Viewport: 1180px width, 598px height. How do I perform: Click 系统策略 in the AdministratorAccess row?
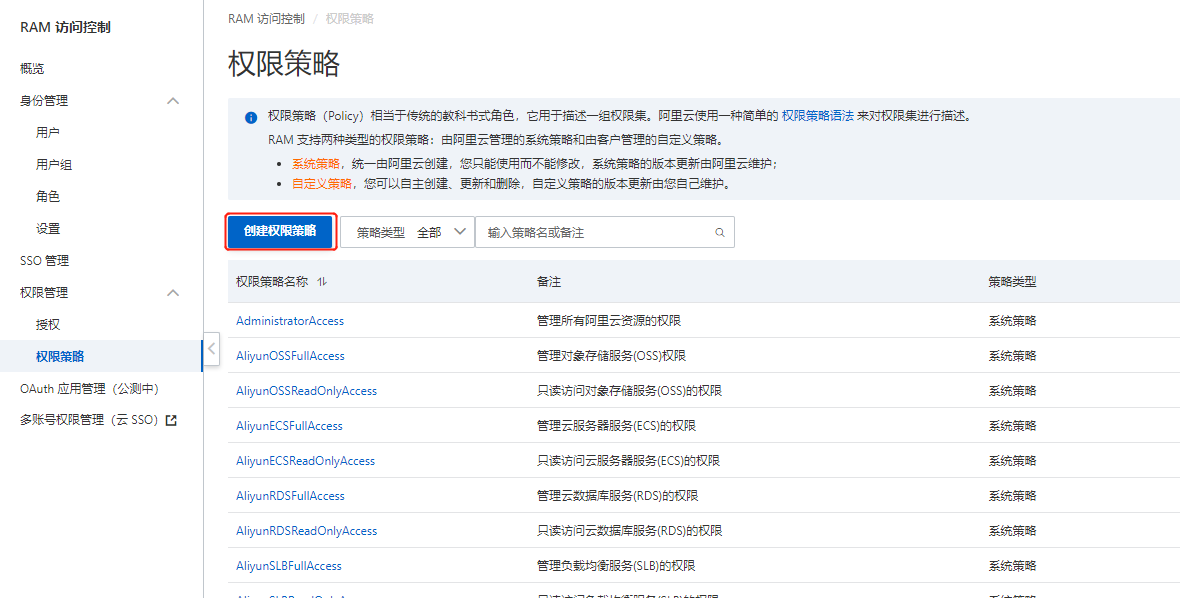[x=1012, y=320]
